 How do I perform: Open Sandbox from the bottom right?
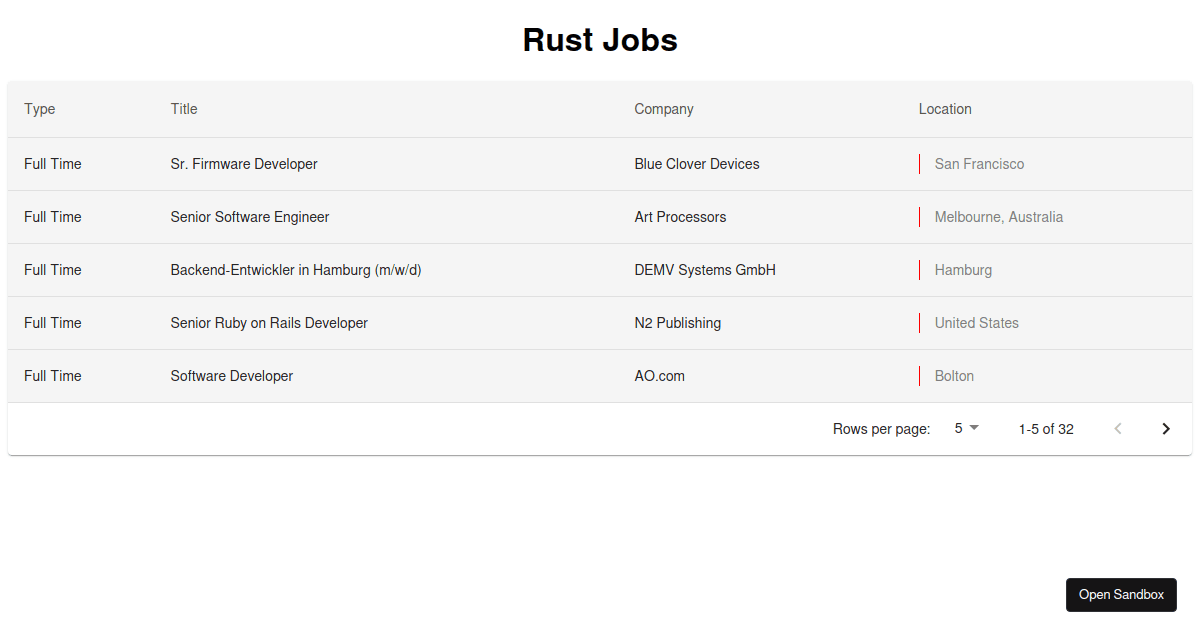pyautogui.click(x=1121, y=594)
